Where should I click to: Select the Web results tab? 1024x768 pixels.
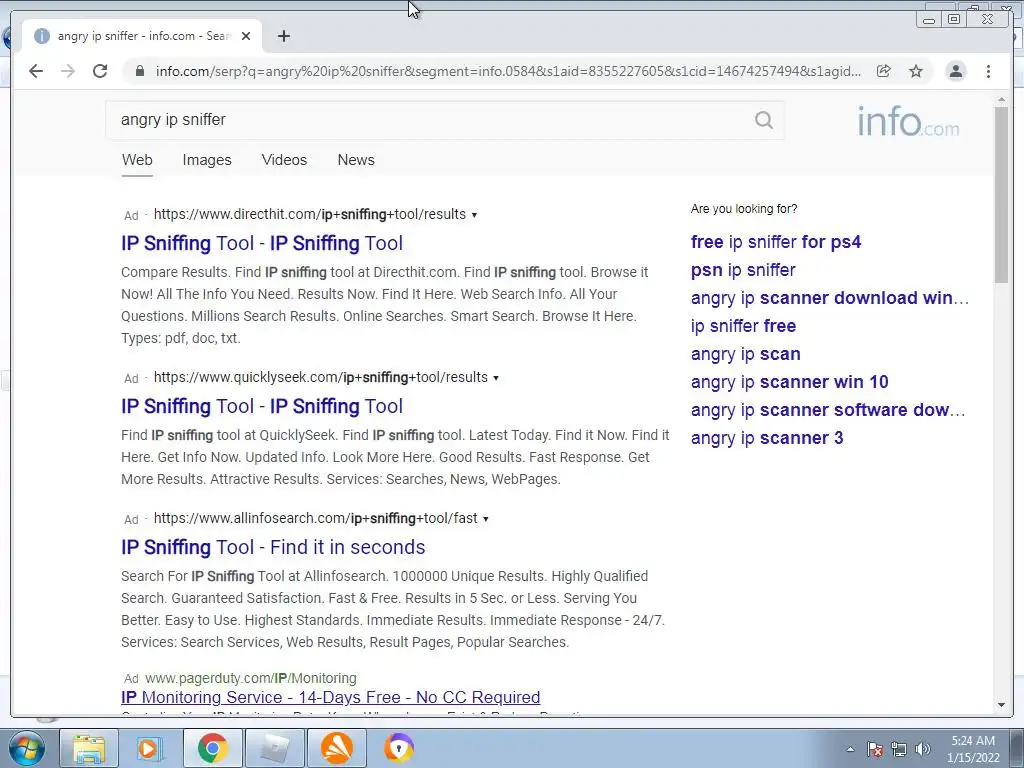tap(137, 160)
